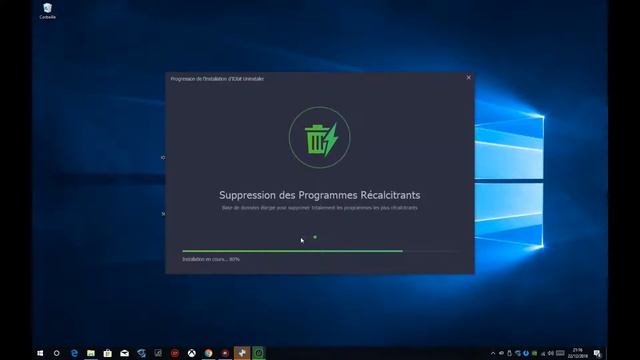Open the Corbeille recycle bin desktop icon

pos(47,11)
